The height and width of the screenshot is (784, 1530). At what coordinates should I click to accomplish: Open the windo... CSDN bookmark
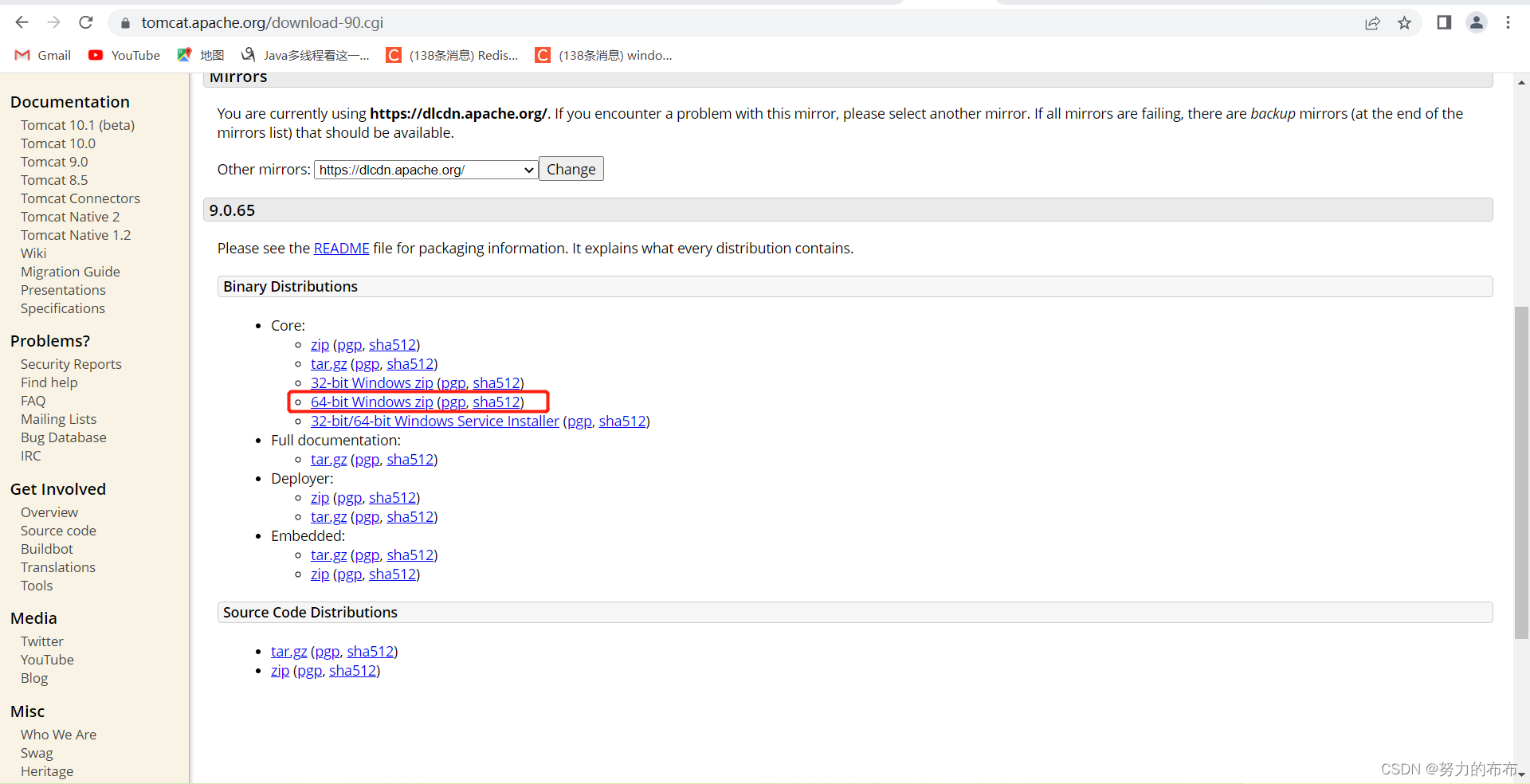(x=604, y=55)
